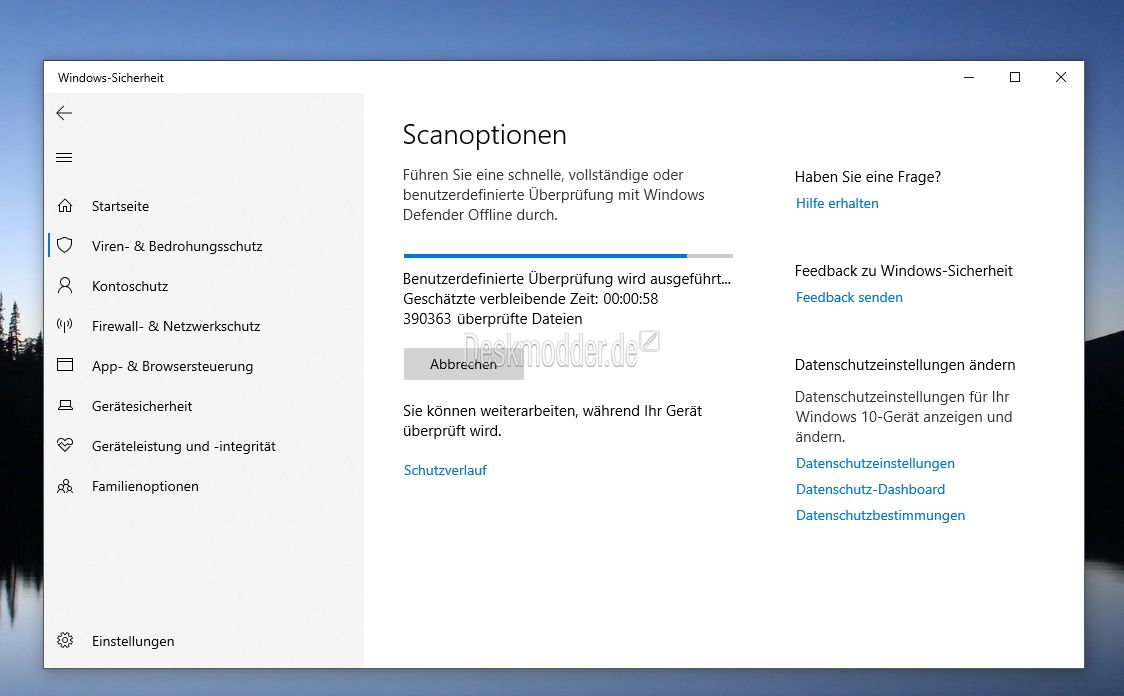Click the Scanoptionen heading

[485, 135]
